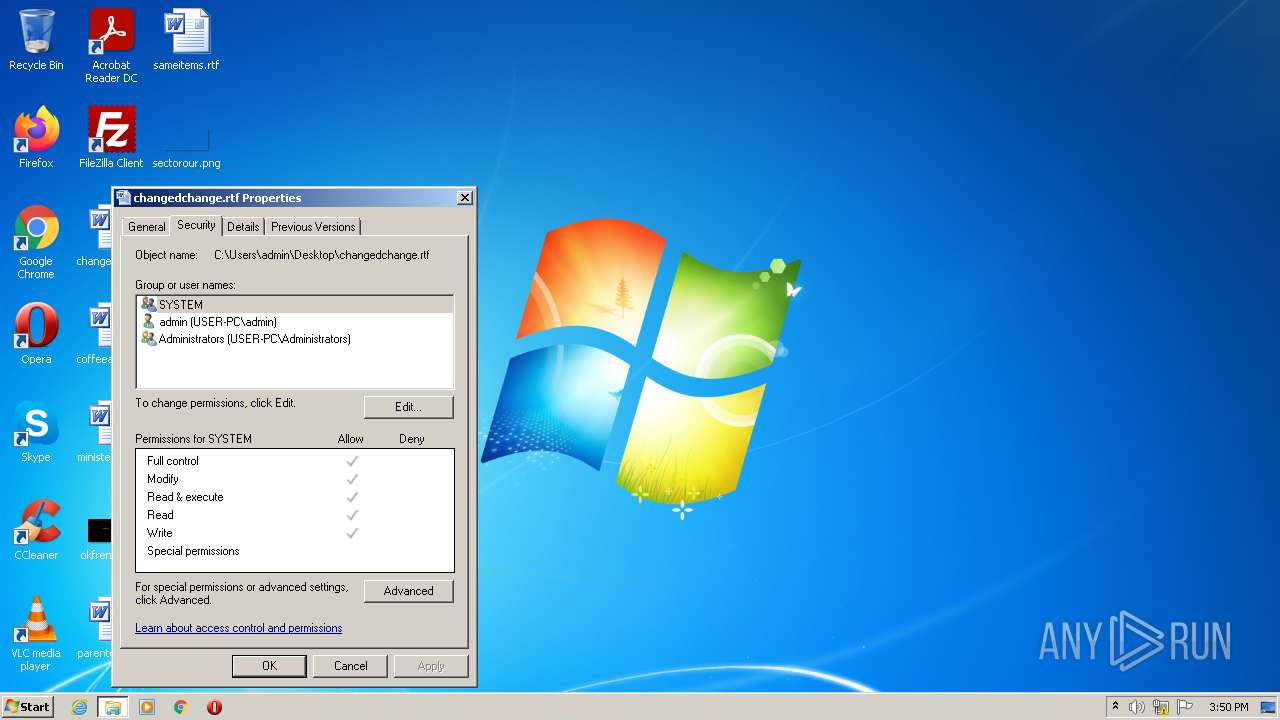This screenshot has height=720, width=1280.
Task: Show hidden tray icons arrow
Action: [1115, 707]
